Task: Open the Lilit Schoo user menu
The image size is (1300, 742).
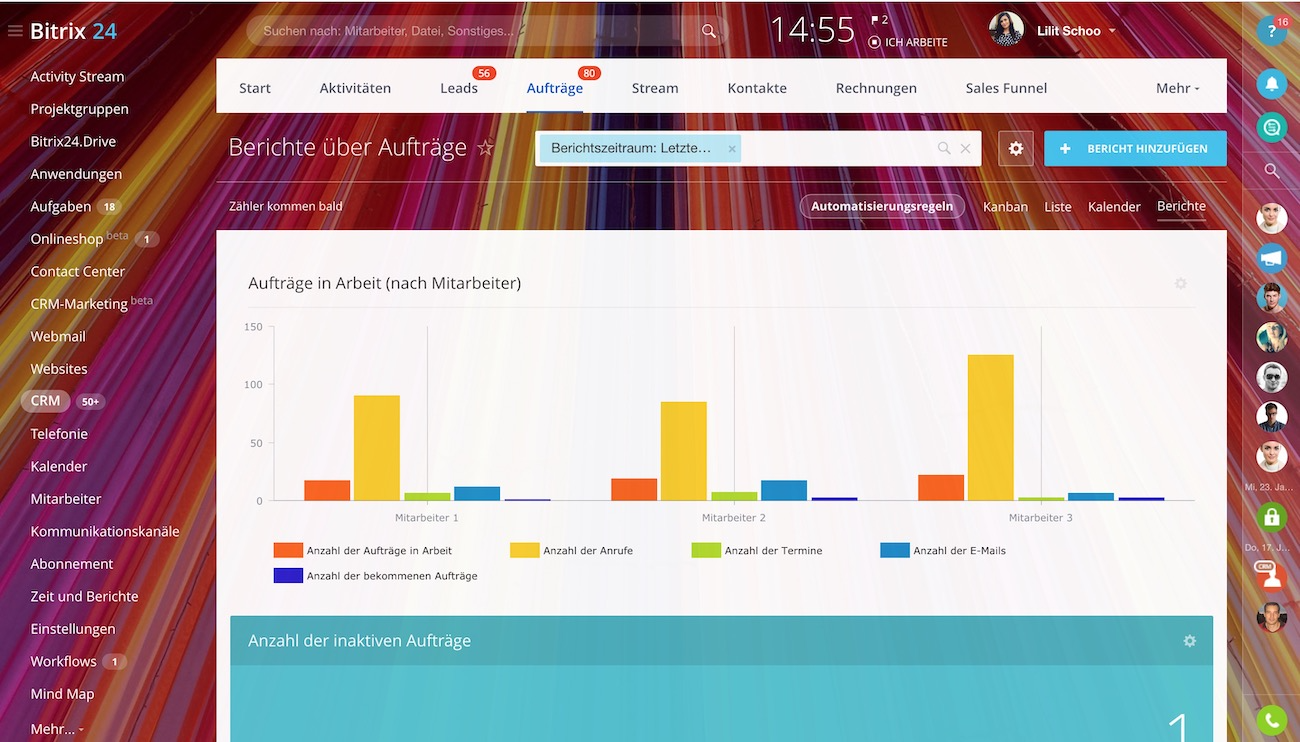Action: (x=1067, y=31)
